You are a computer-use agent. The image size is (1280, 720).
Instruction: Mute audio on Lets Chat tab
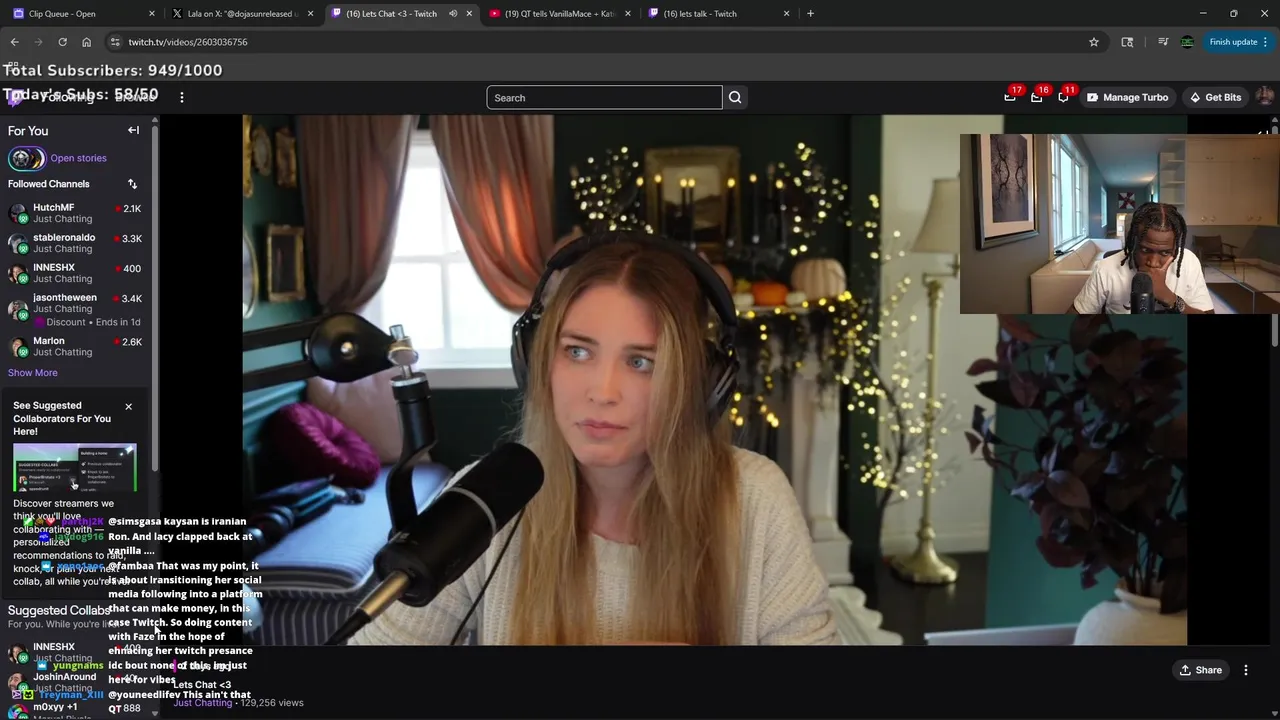pos(453,13)
